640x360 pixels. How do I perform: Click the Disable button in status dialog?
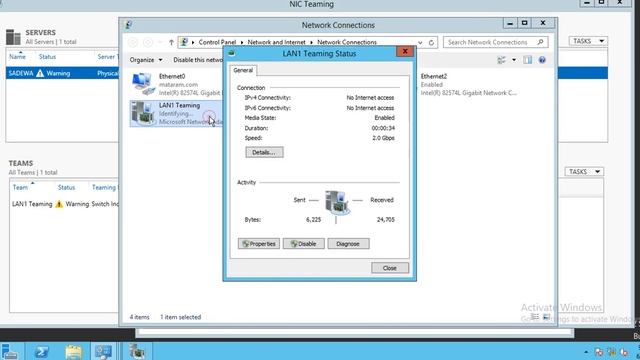[304, 244]
